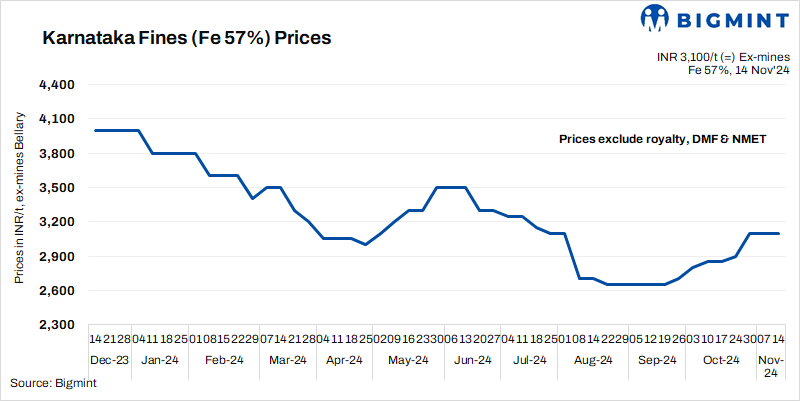Click the Oct-24 month label
This screenshot has height=401, width=800.
click(720, 360)
